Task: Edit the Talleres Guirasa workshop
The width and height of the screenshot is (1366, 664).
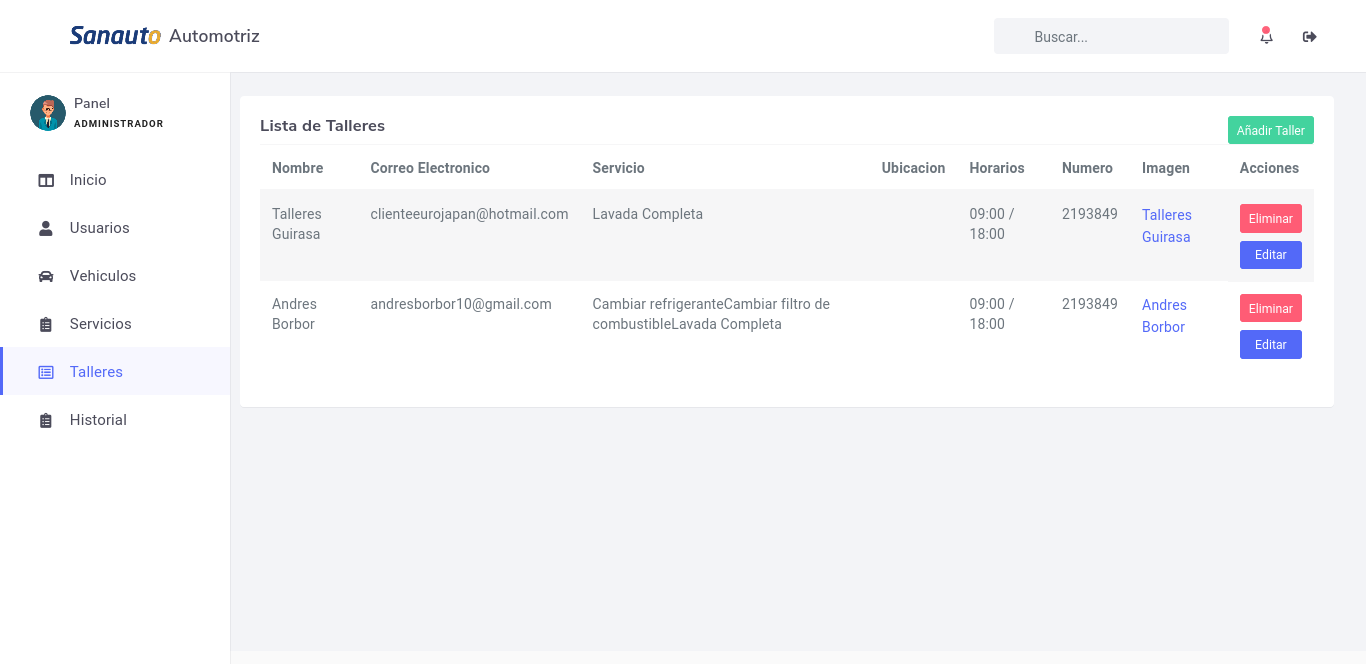Action: pyautogui.click(x=1270, y=254)
